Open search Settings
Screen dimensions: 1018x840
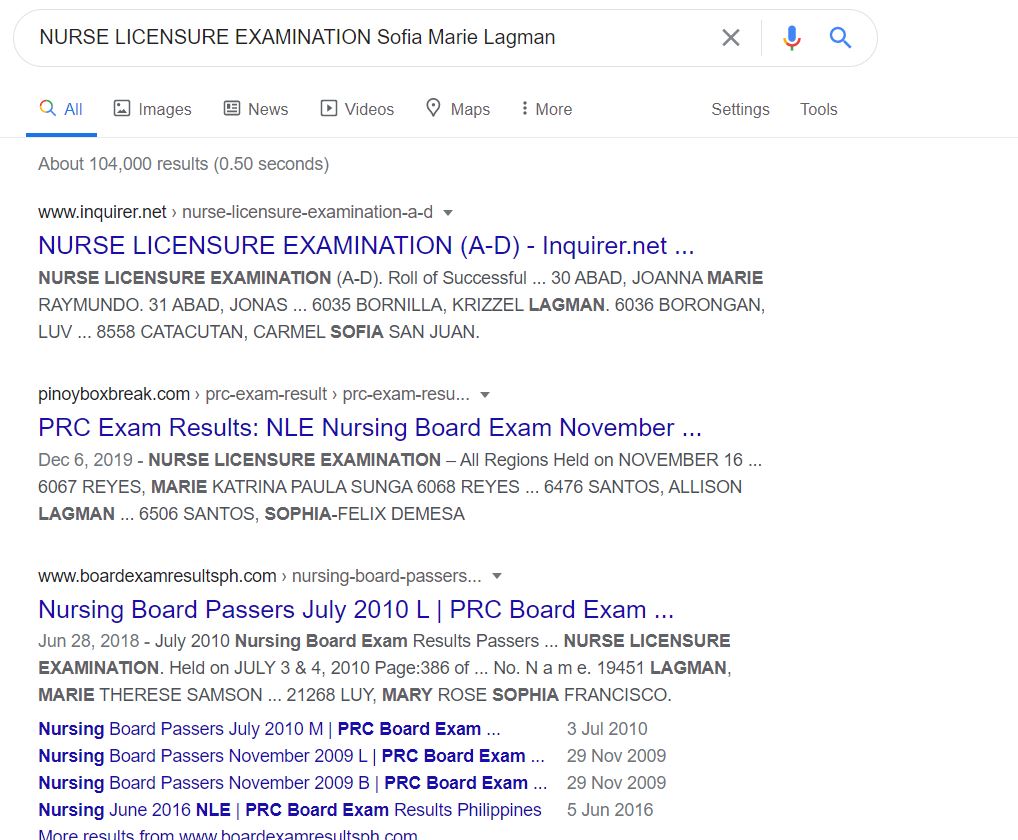(740, 109)
